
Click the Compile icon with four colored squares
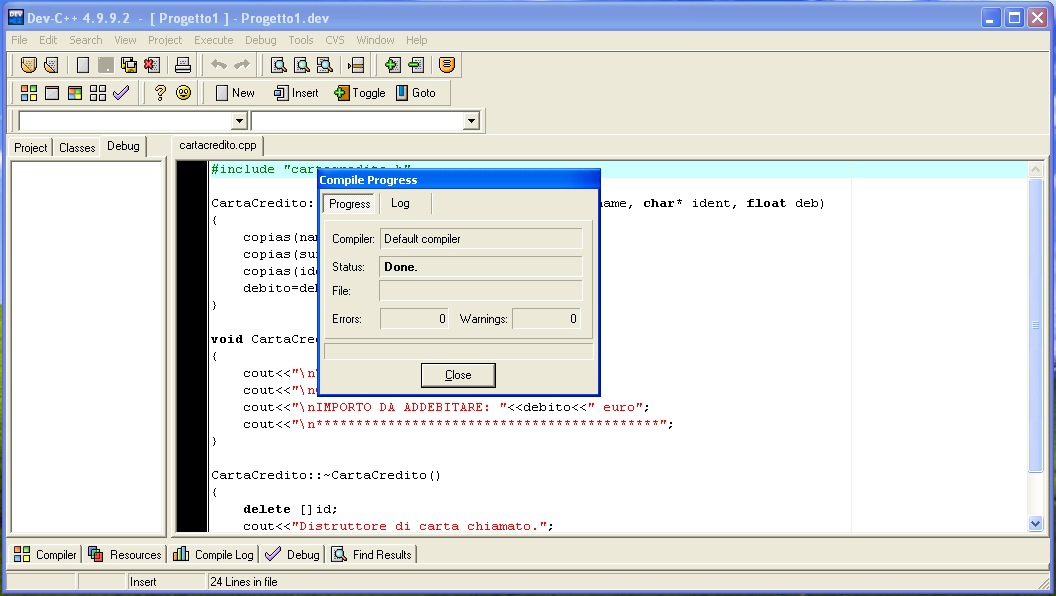(29, 93)
